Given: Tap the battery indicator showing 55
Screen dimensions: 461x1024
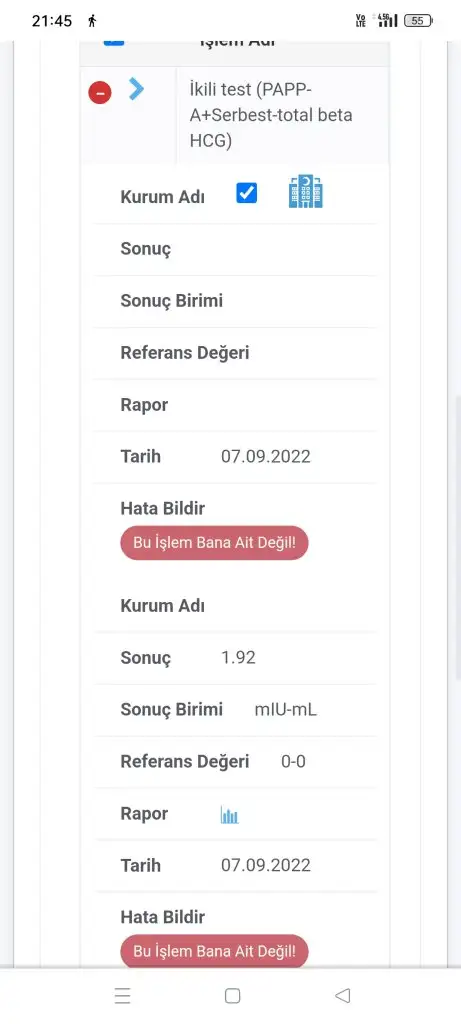Looking at the screenshot, I should click(419, 21).
